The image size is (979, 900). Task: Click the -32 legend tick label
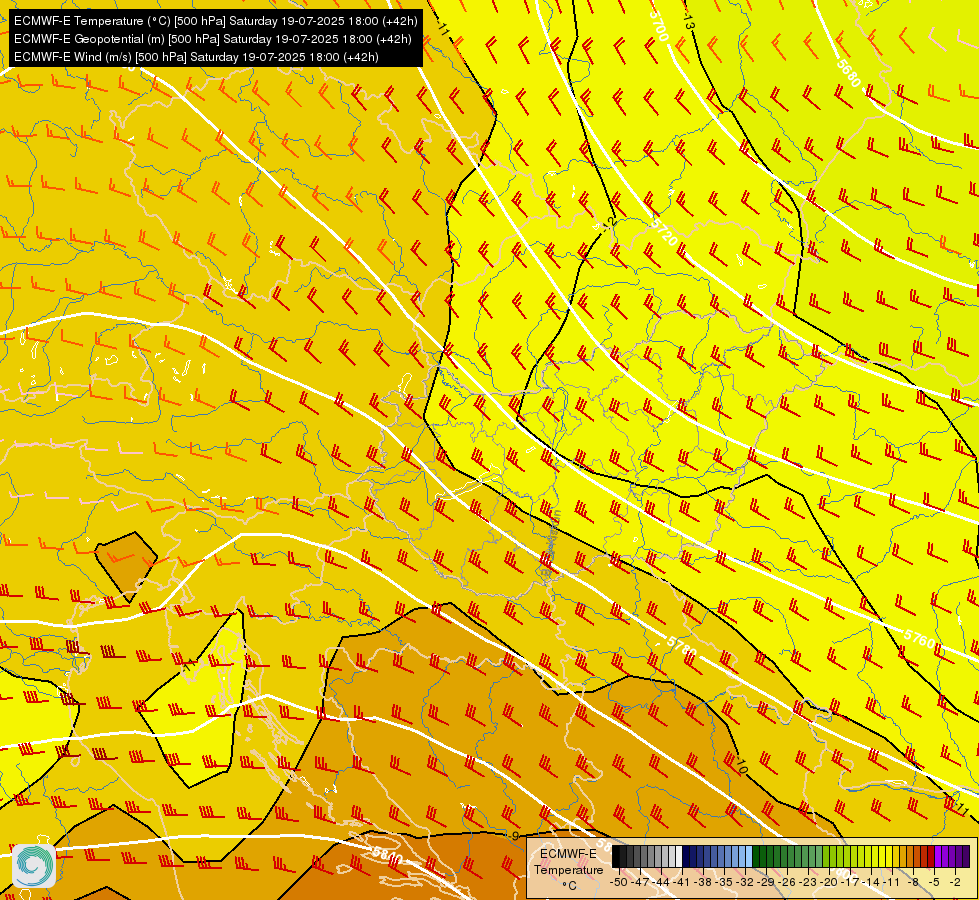(745, 882)
